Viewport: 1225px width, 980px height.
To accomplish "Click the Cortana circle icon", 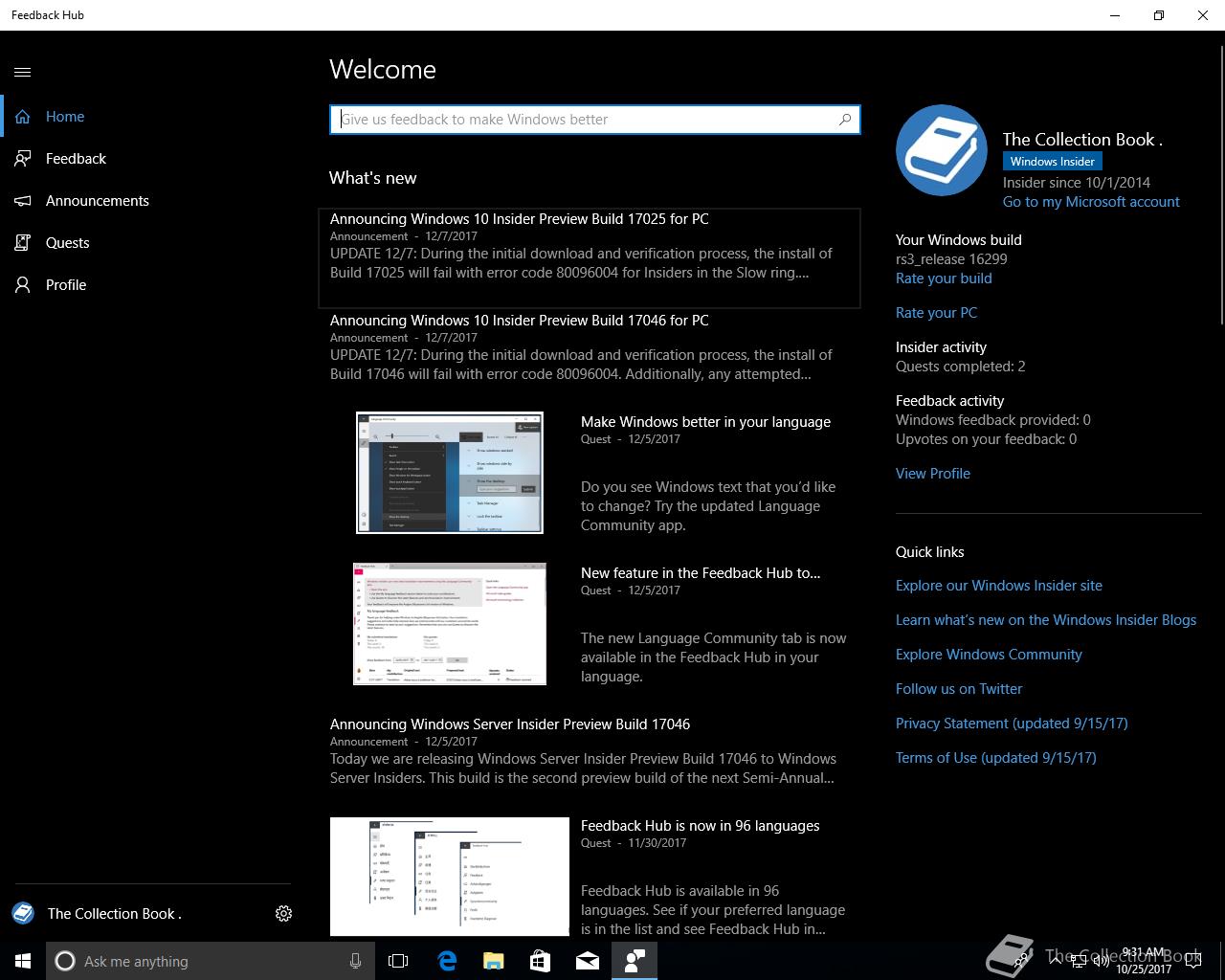I will click(x=65, y=961).
